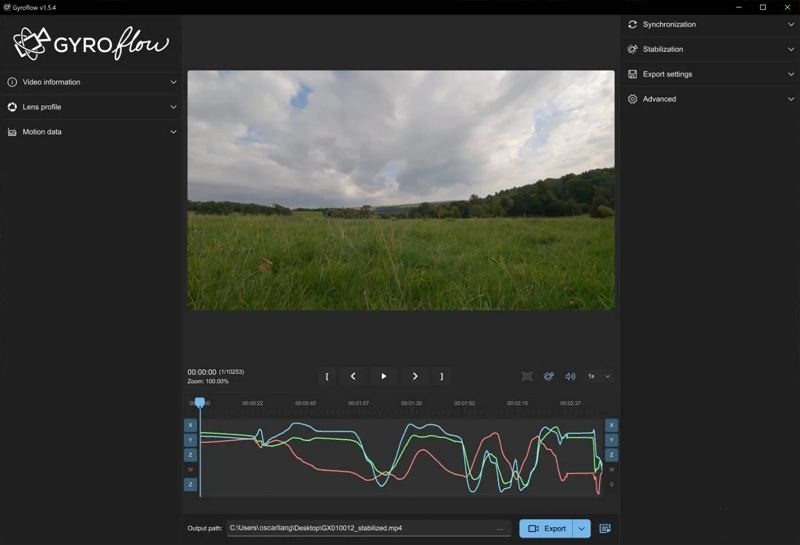This screenshot has width=800, height=545.
Task: Maximize the Gyroflow window
Action: coord(763,7)
